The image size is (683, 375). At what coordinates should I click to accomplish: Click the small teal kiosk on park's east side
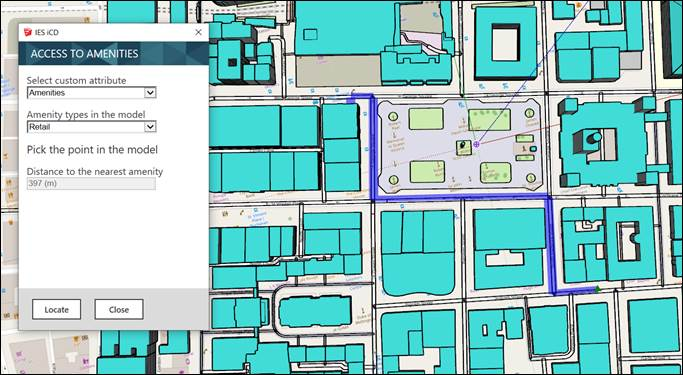(x=533, y=149)
